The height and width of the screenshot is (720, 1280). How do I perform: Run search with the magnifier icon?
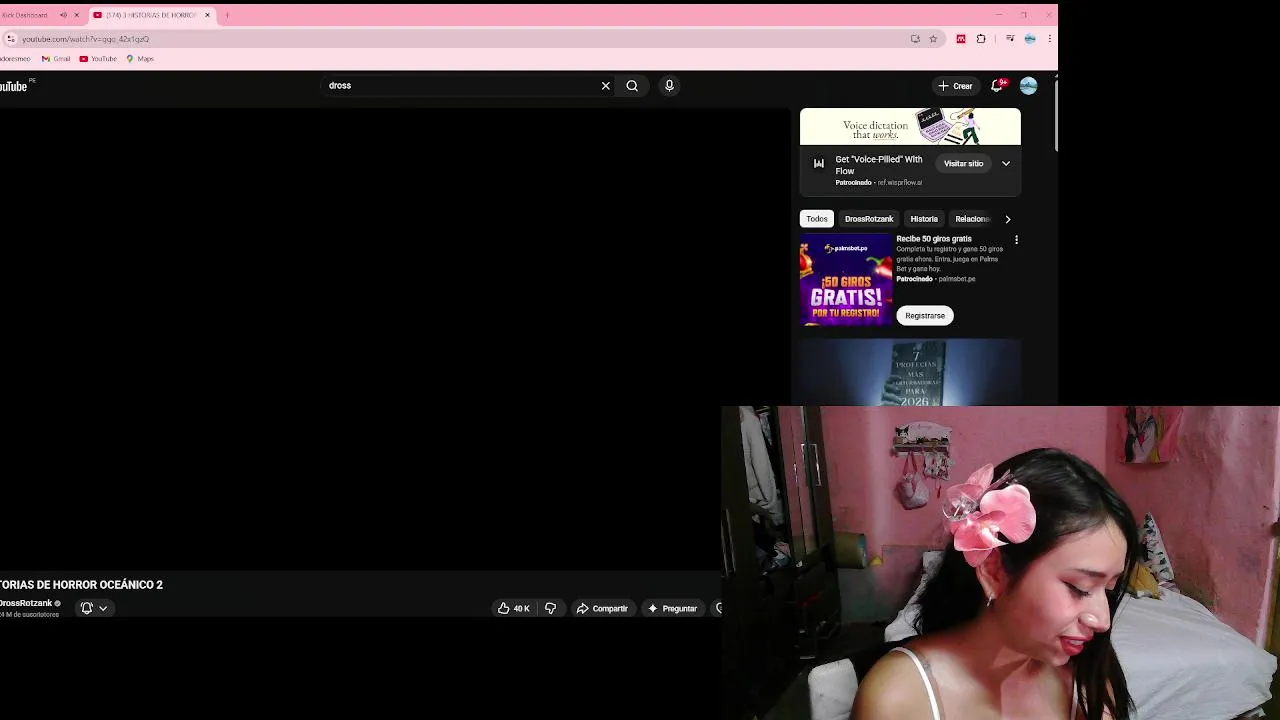click(x=632, y=86)
